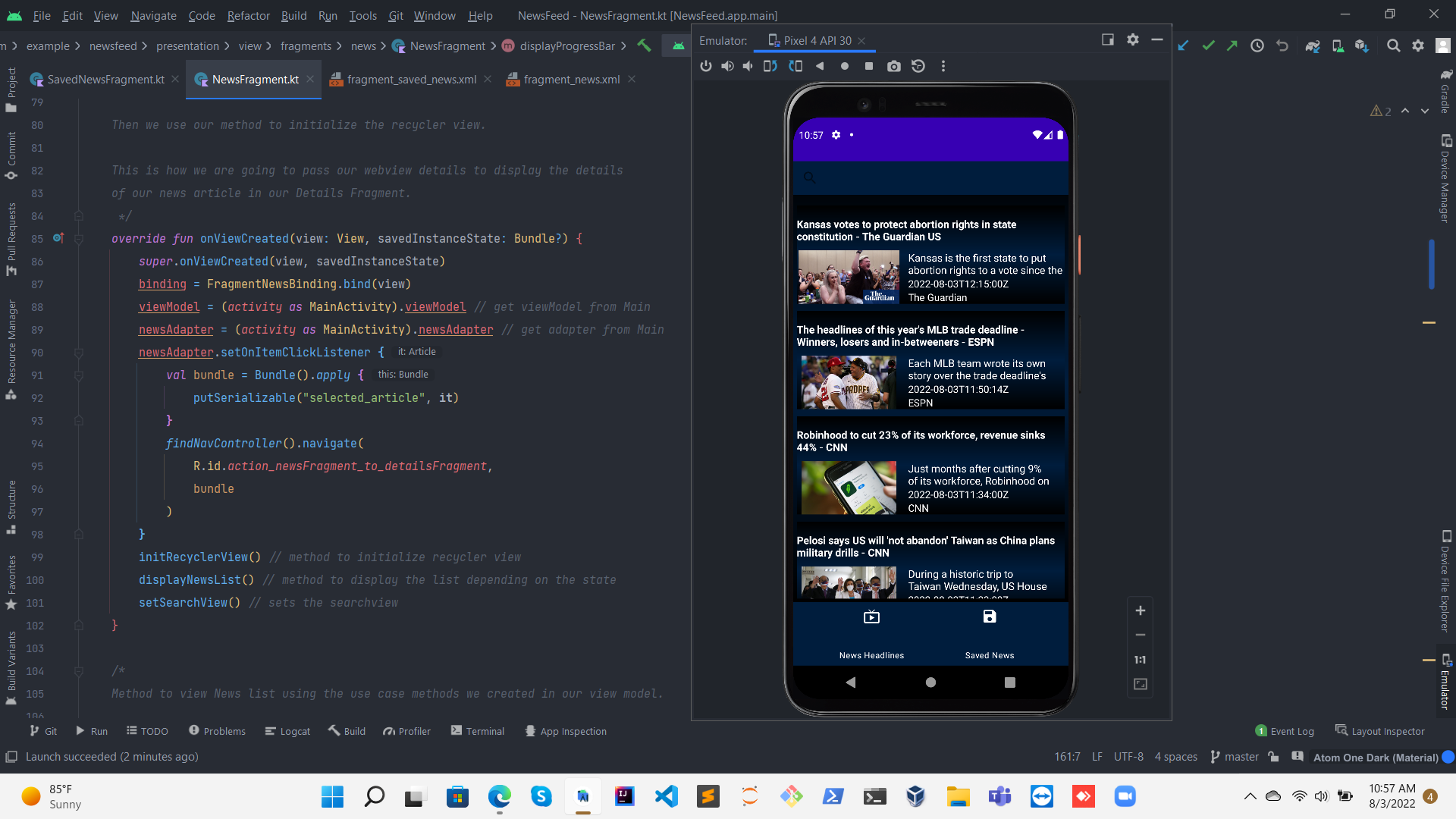The height and width of the screenshot is (819, 1456).
Task: Lower the emulator volume
Action: pyautogui.click(x=748, y=66)
